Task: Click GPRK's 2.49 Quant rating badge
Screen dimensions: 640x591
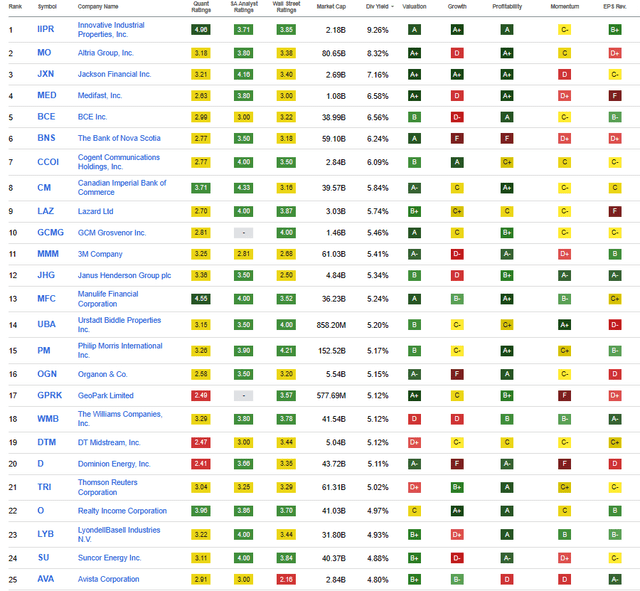Action: click(x=201, y=395)
